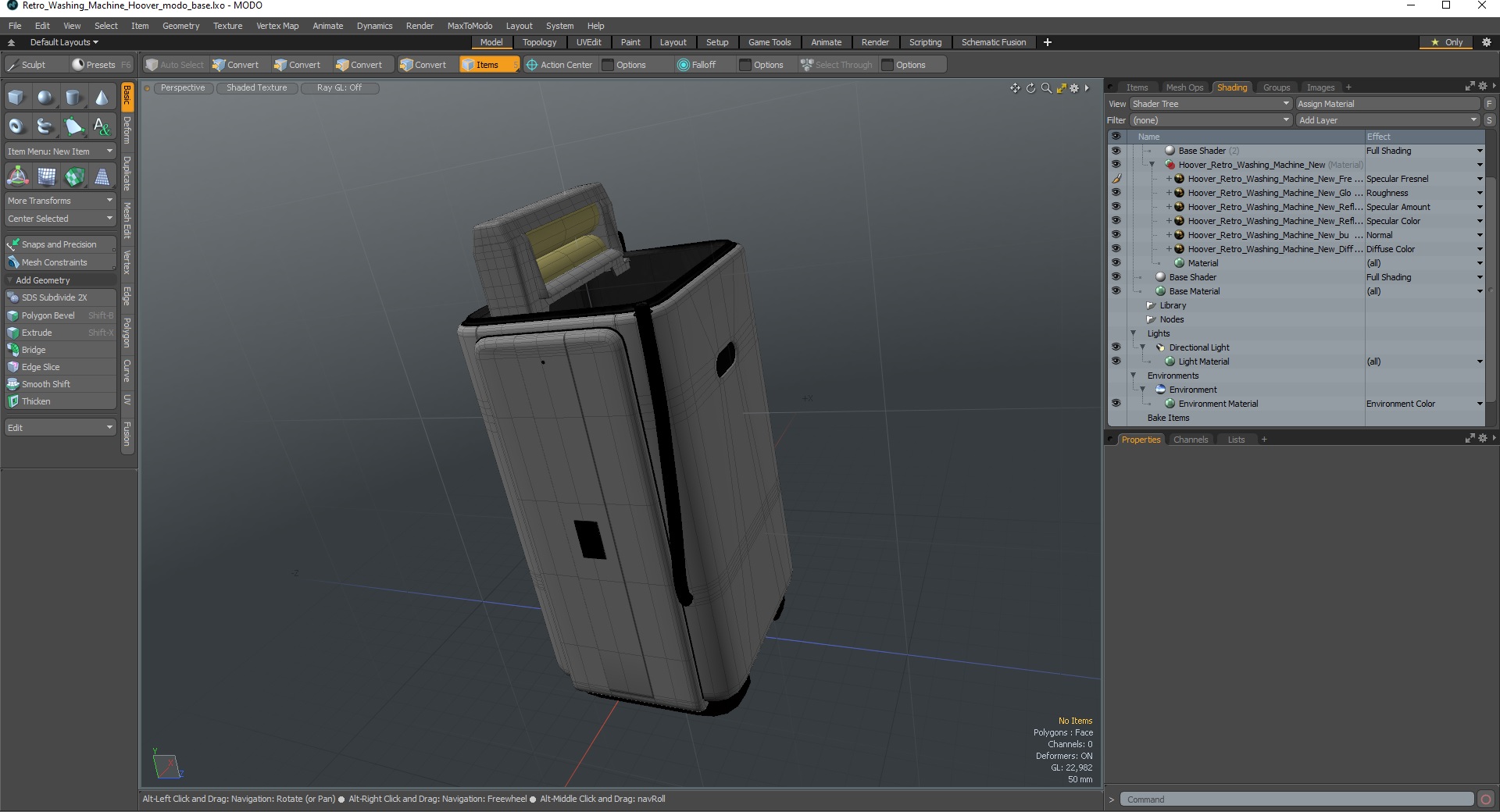The width and height of the screenshot is (1500, 812).
Task: Select the Torus primitive tool
Action: point(16,126)
